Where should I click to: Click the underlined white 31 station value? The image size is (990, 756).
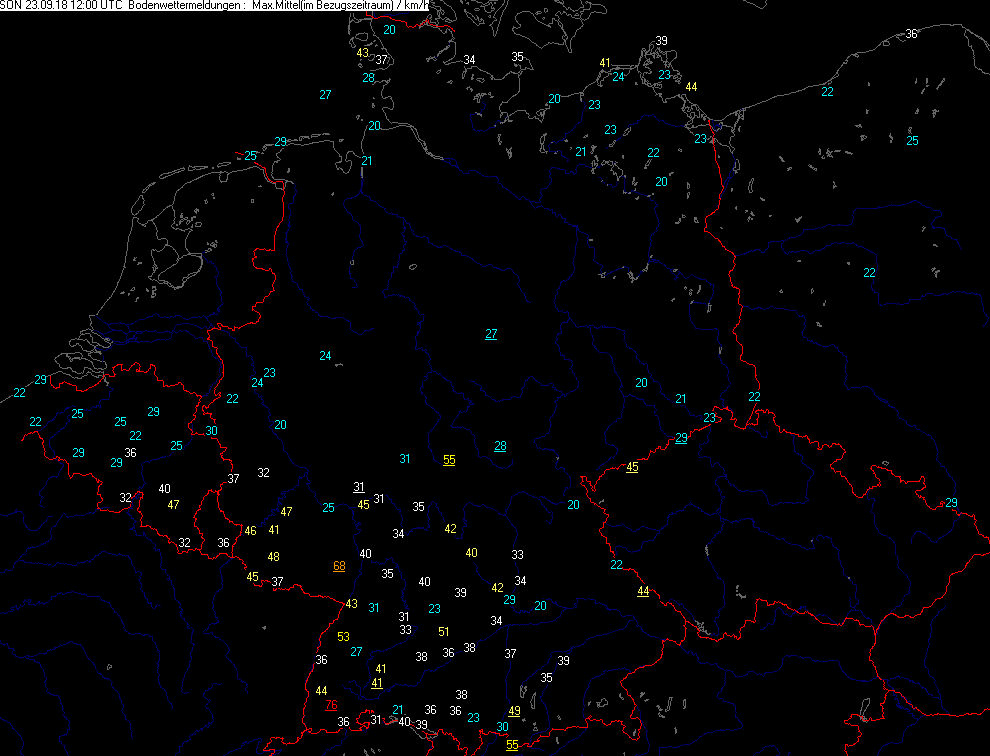[359, 487]
